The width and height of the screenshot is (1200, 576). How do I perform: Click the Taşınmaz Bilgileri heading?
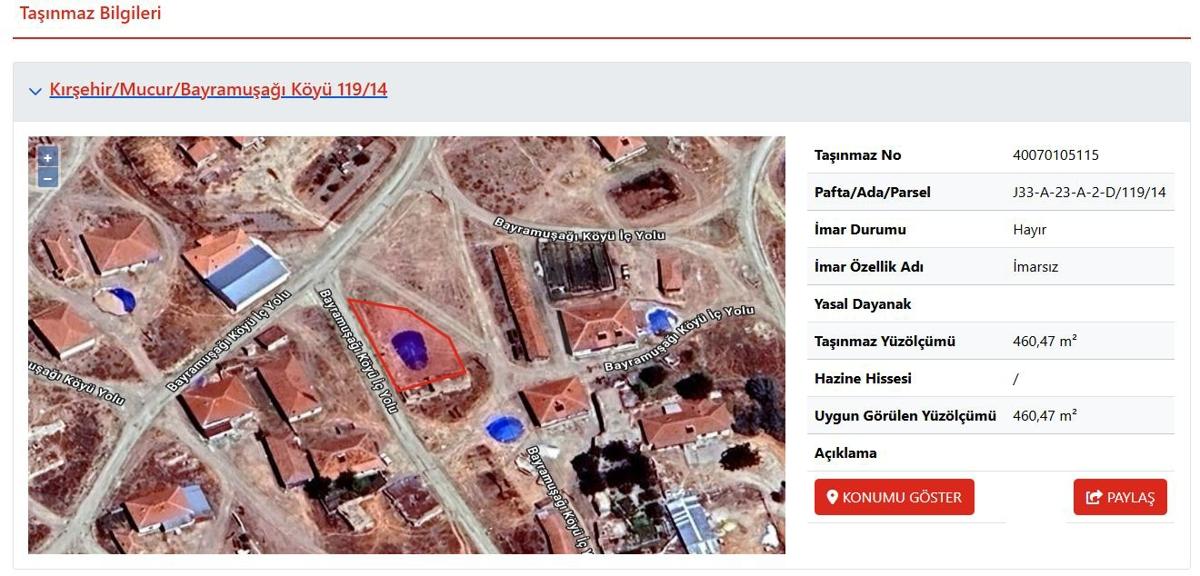tap(90, 14)
